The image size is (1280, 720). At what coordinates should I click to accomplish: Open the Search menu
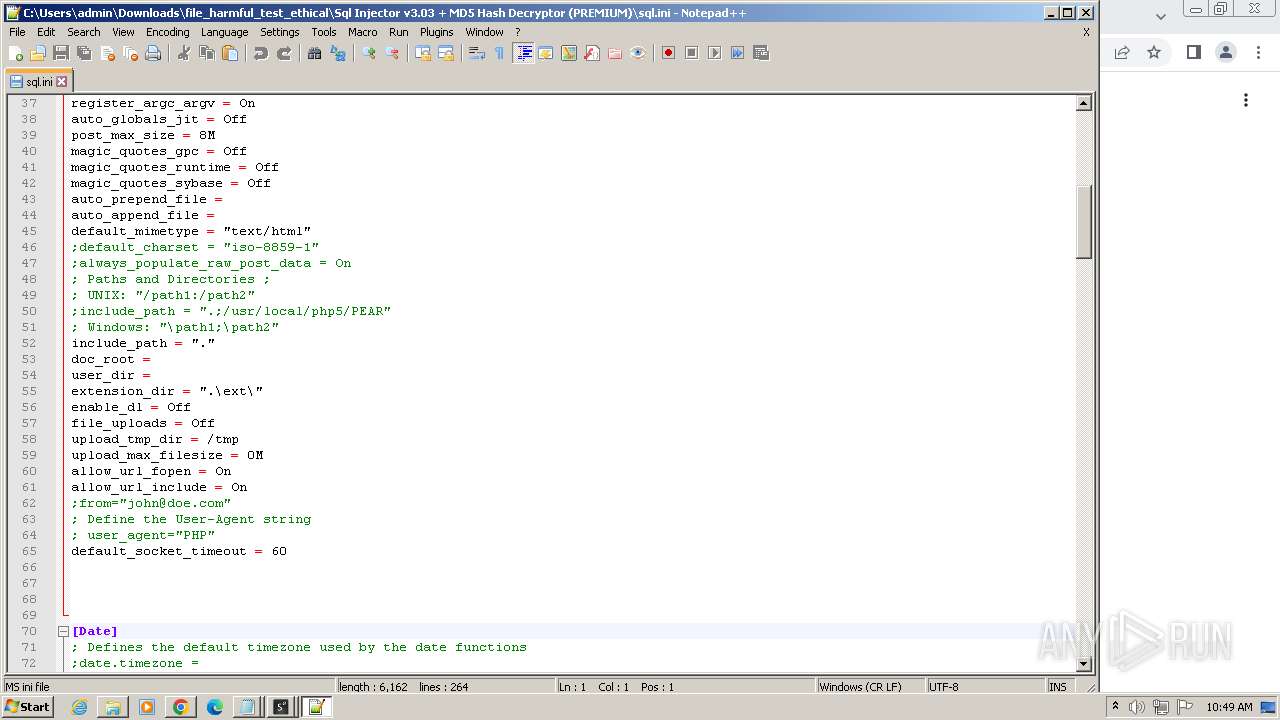pos(84,32)
